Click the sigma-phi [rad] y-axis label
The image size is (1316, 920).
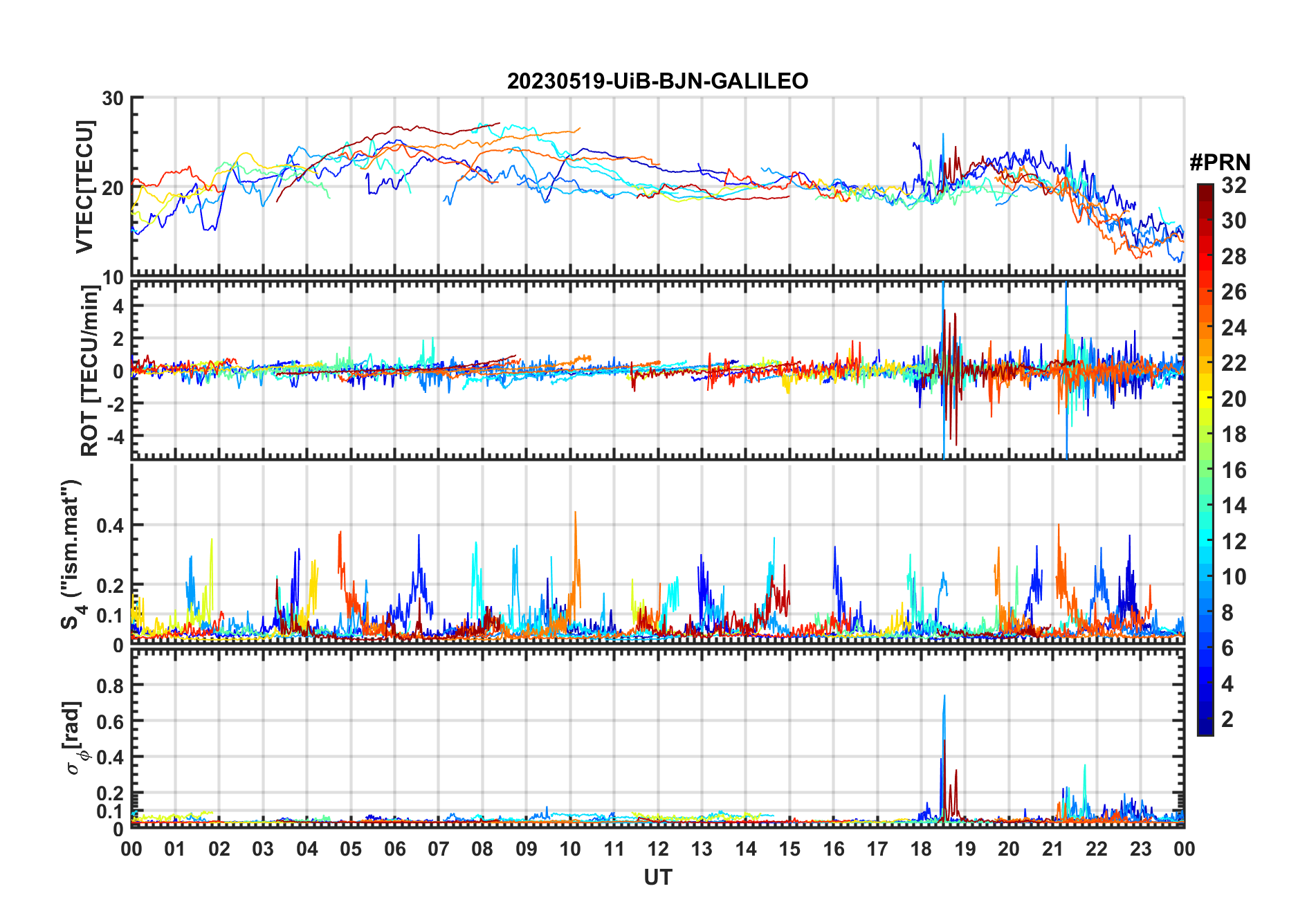pyautogui.click(x=74, y=738)
